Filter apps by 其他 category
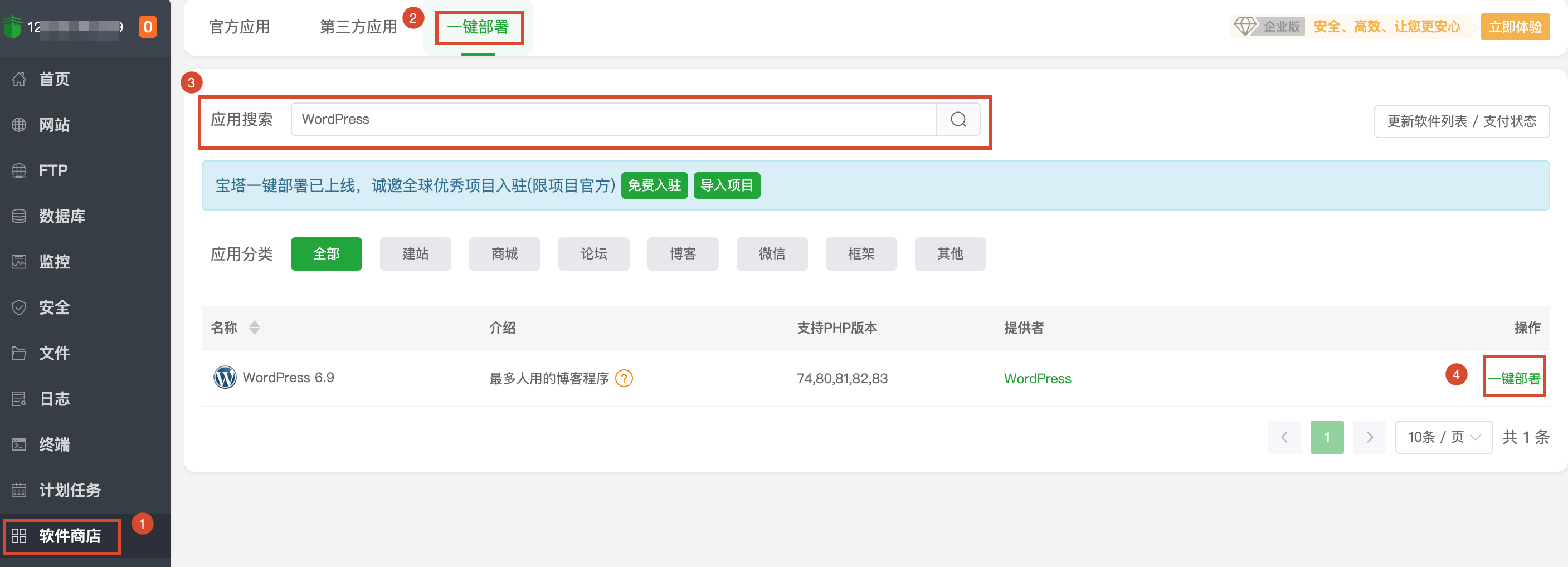This screenshot has height=567, width=1568. click(x=950, y=253)
